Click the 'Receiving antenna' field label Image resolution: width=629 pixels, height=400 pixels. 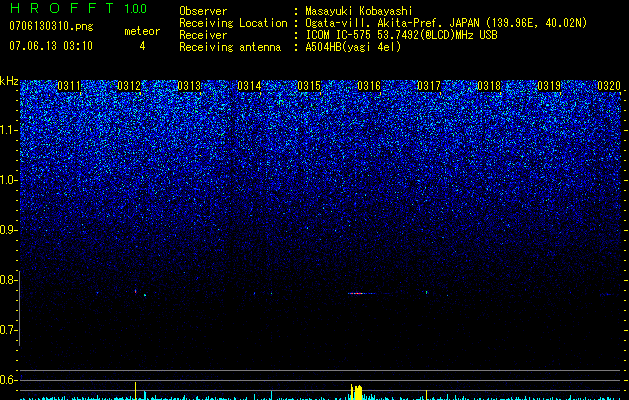coord(230,47)
